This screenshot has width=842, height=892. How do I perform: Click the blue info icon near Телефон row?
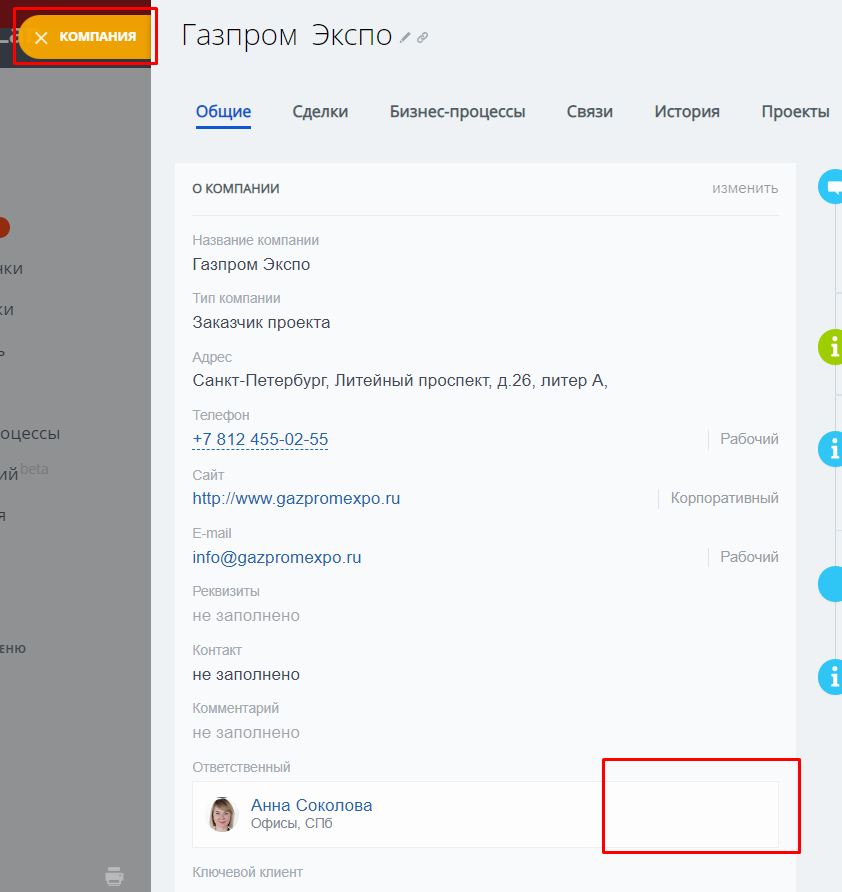831,449
